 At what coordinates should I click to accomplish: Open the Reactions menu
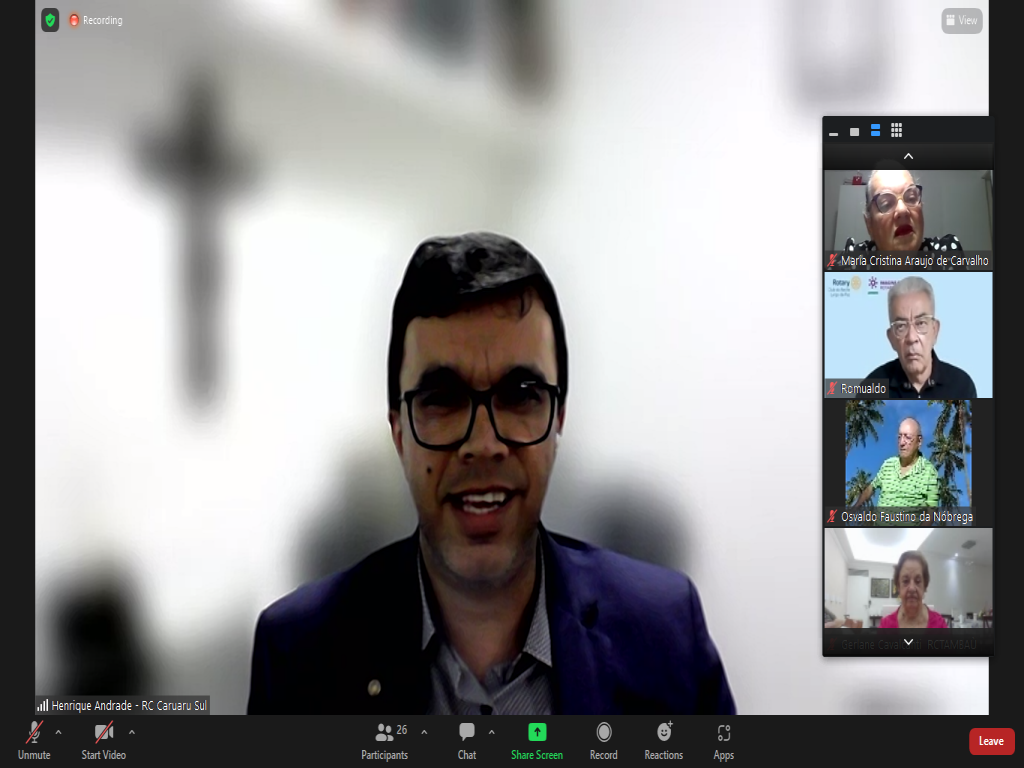(x=664, y=739)
